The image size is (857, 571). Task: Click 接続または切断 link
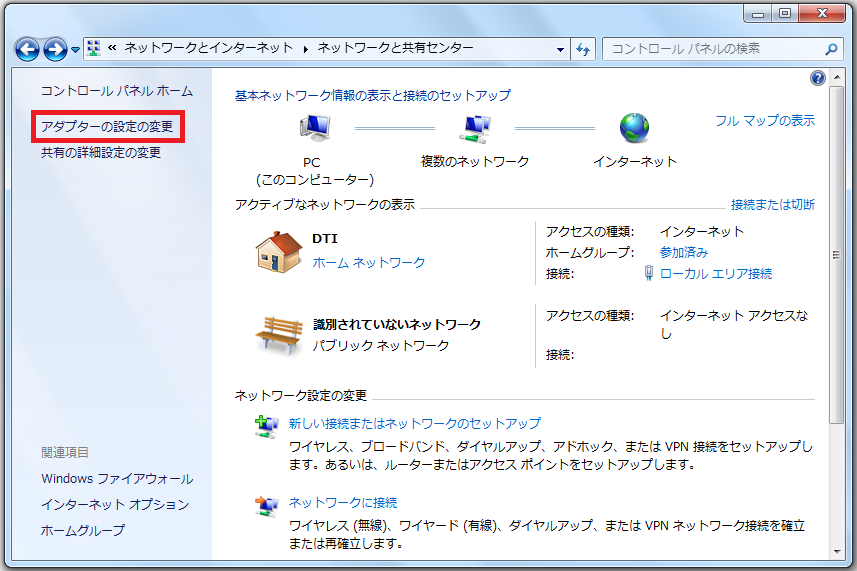click(773, 205)
